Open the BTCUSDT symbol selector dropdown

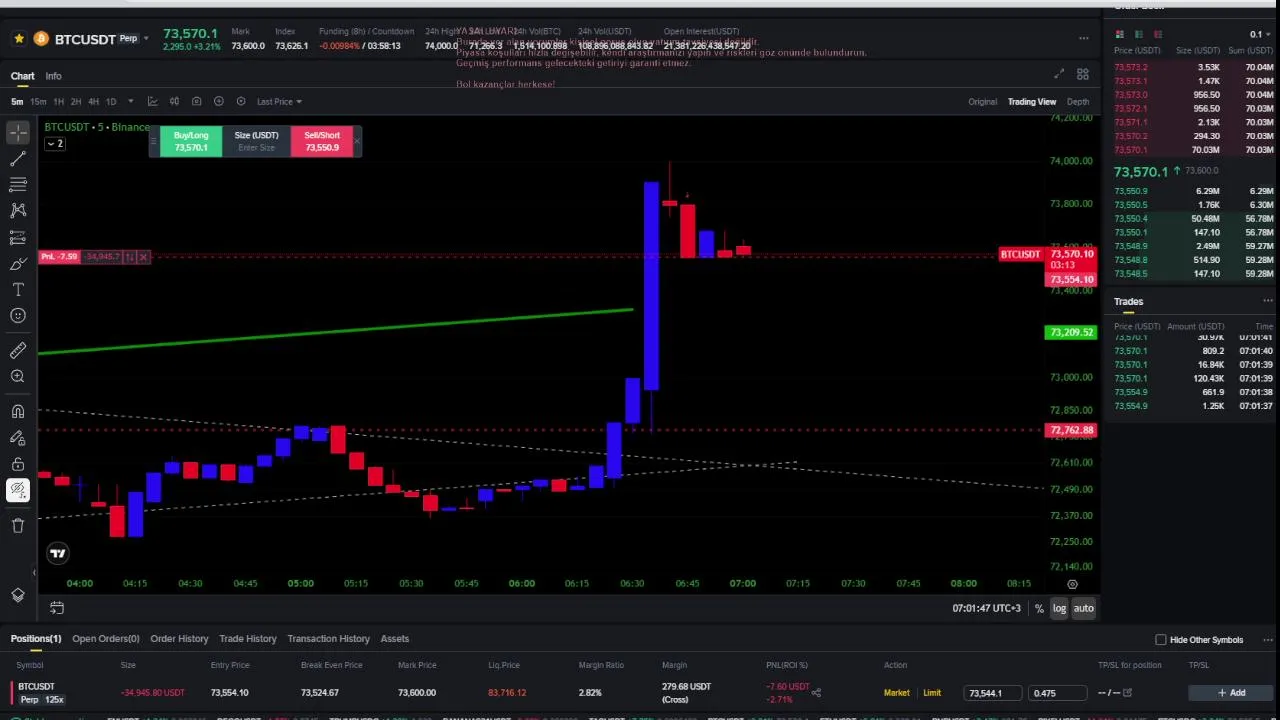click(x=146, y=39)
